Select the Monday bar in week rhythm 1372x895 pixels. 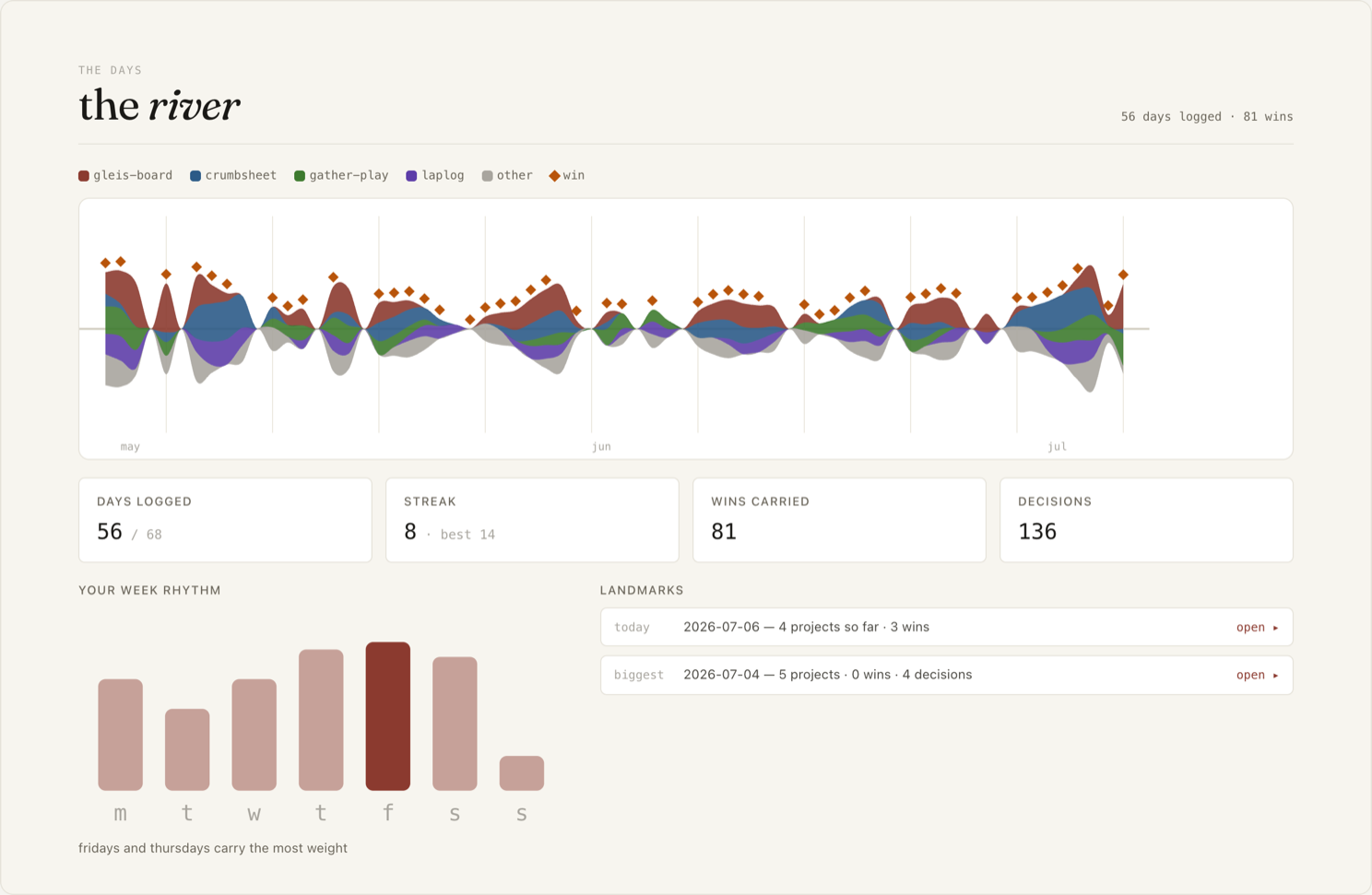tap(121, 735)
